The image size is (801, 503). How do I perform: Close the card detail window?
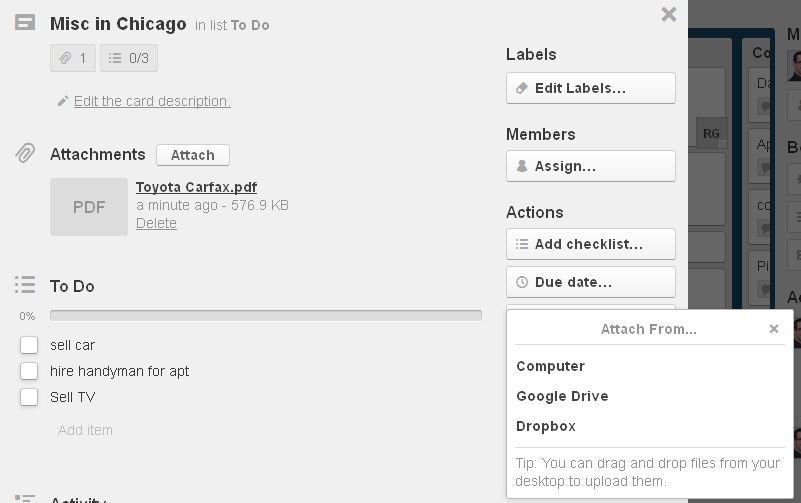pos(669,14)
